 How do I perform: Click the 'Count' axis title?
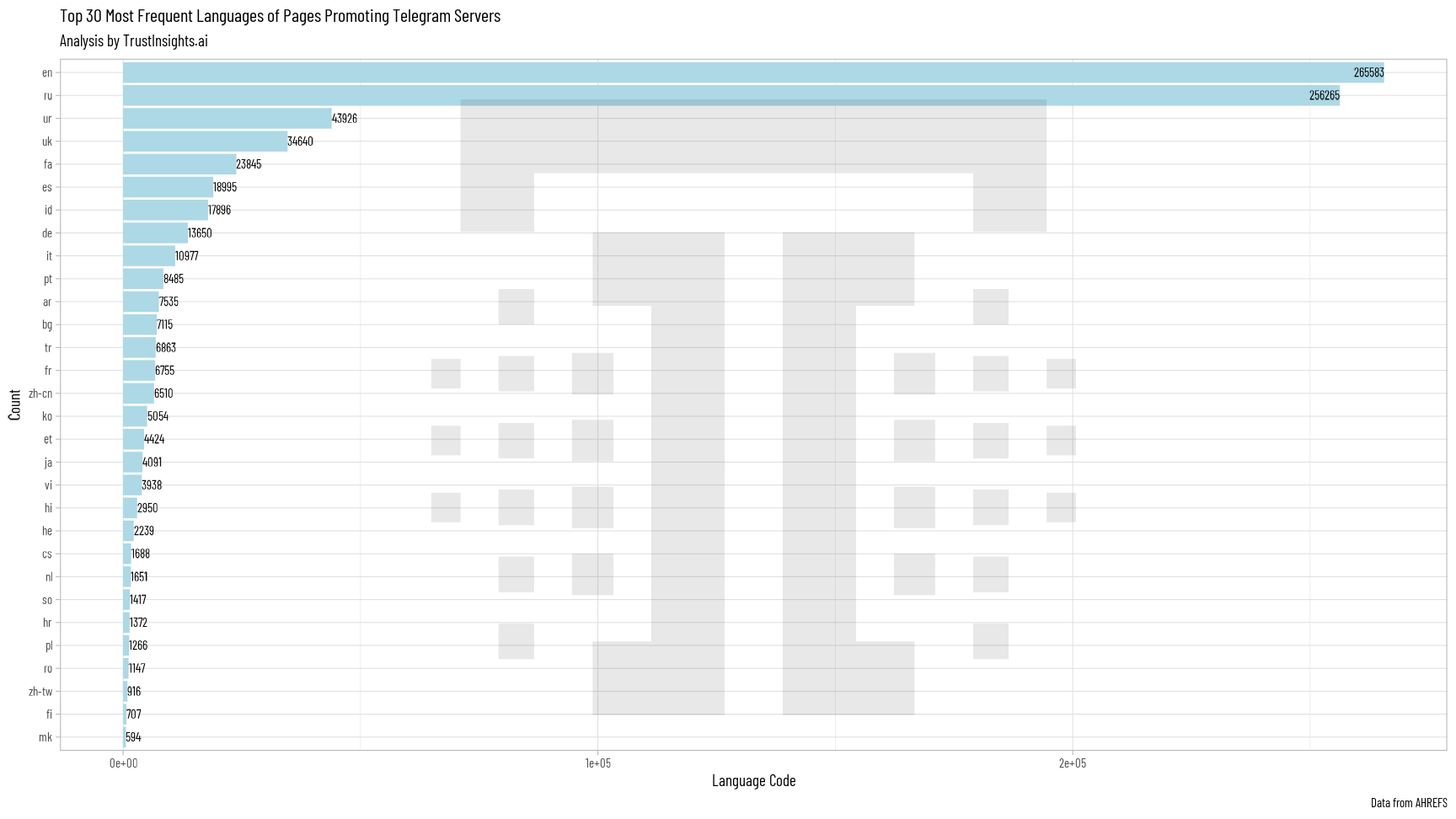(x=15, y=404)
